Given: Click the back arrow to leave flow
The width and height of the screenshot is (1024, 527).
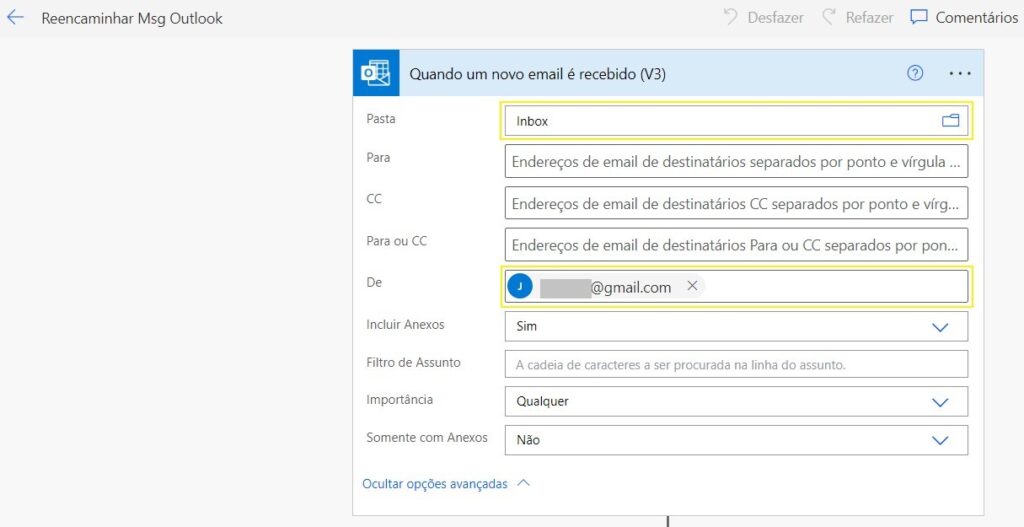Looking at the screenshot, I should [x=15, y=18].
